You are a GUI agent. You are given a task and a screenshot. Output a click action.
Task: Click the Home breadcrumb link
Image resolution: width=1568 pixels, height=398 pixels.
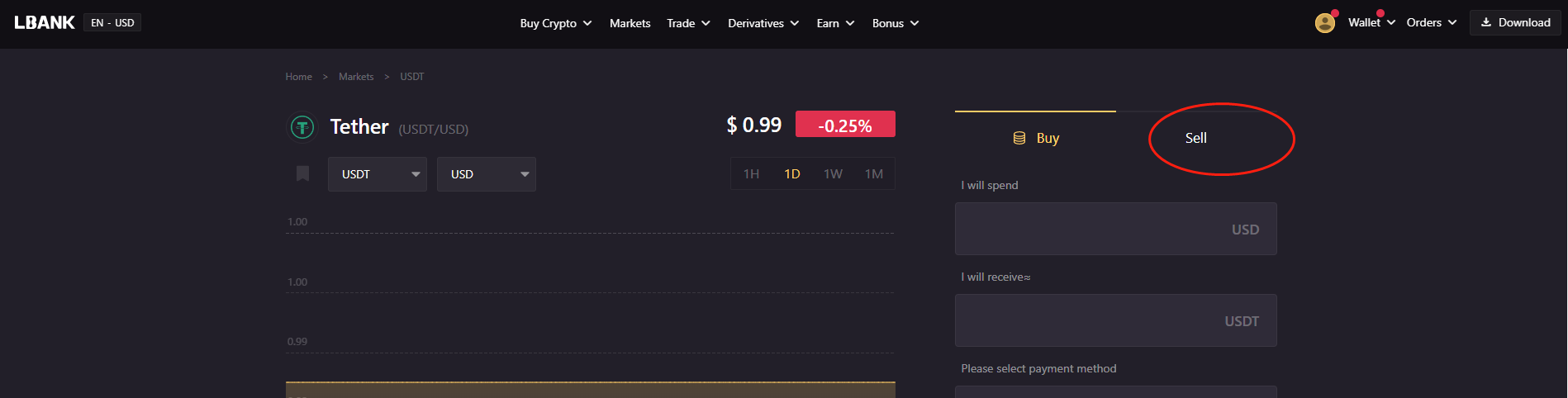(298, 77)
